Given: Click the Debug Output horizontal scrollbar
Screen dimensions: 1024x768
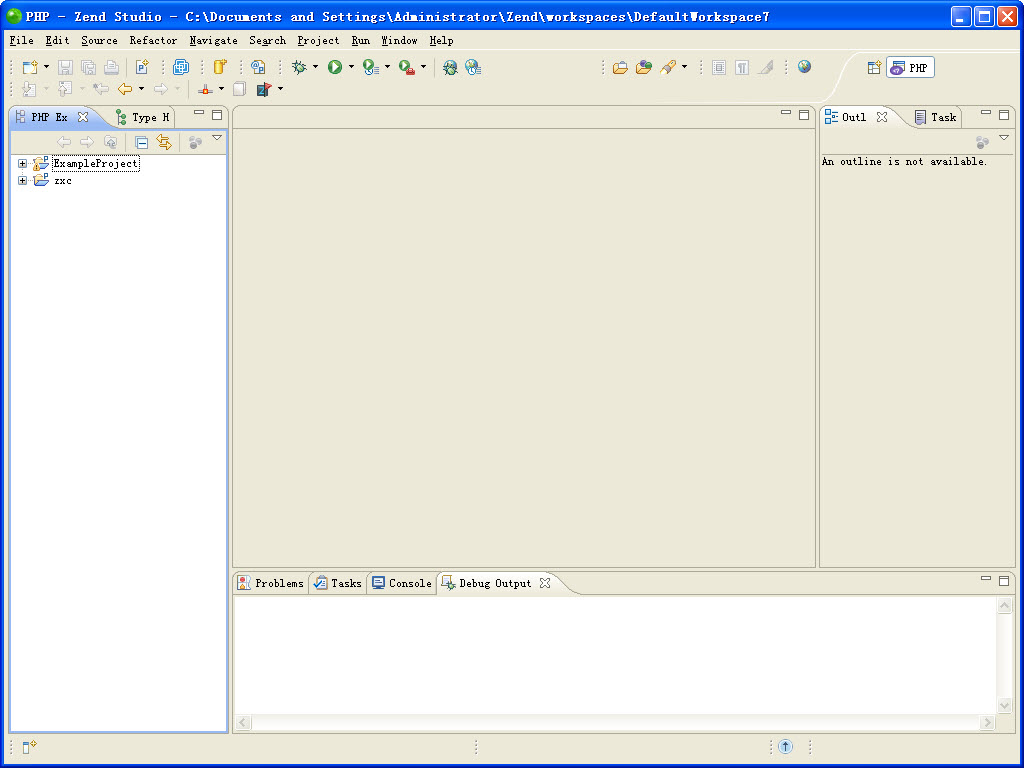Looking at the screenshot, I should click(615, 722).
